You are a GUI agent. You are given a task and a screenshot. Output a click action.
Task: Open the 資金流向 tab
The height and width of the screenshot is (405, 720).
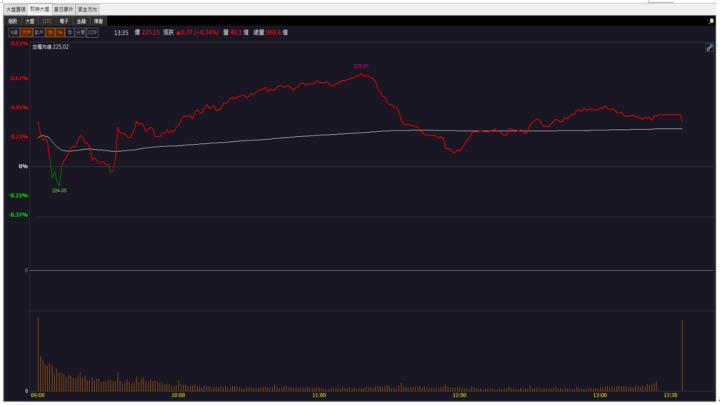88,8
